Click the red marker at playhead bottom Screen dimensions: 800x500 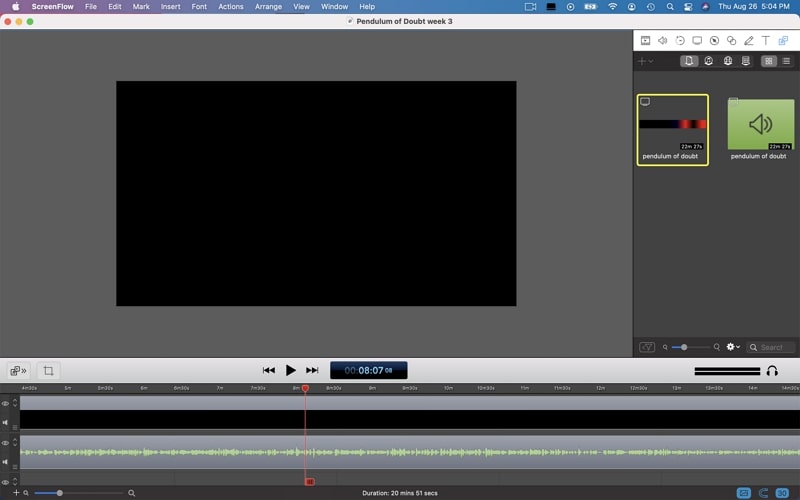click(309, 482)
